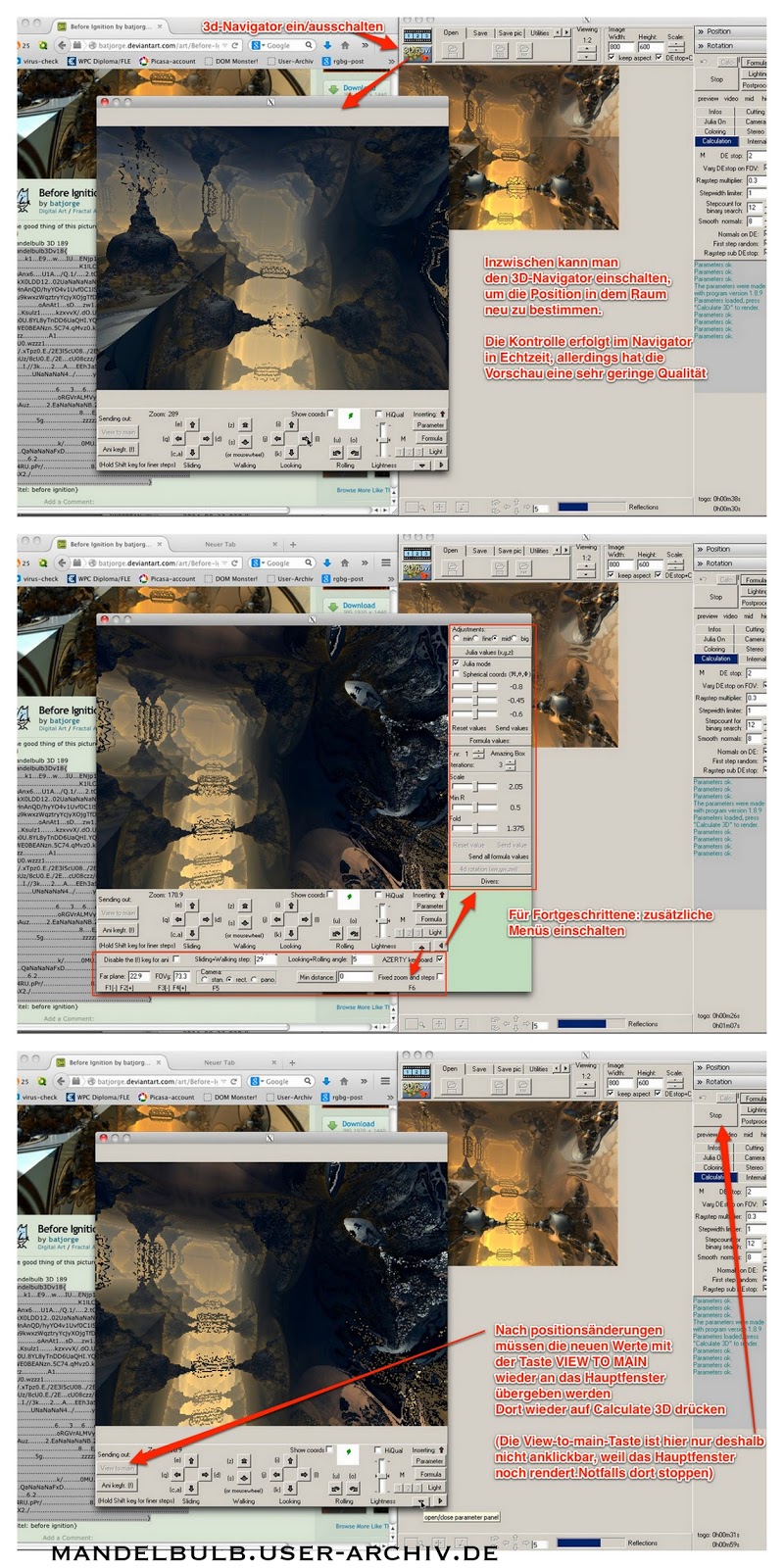The image size is (784, 1568).
Task: Toggle AZERTY keyboard checkbox
Action: (x=440, y=959)
